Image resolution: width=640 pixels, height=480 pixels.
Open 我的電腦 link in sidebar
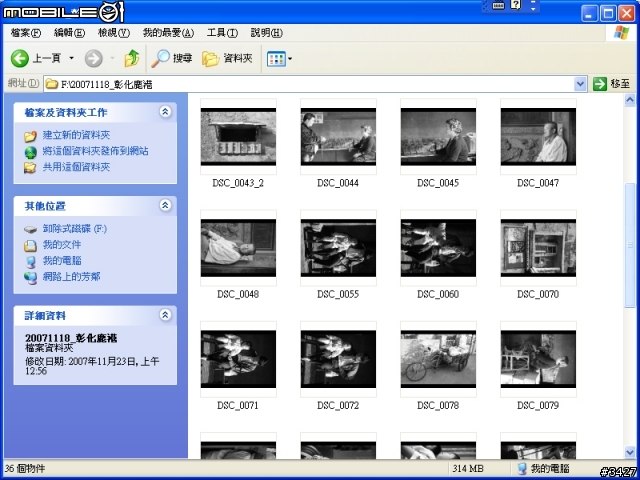62,260
